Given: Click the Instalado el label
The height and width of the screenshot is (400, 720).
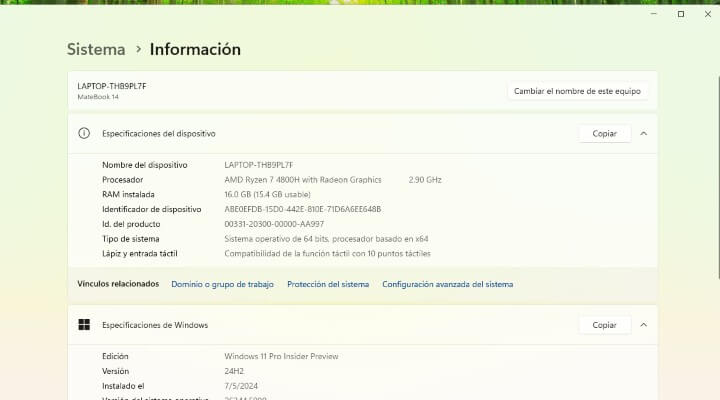Looking at the screenshot, I should (x=123, y=386).
